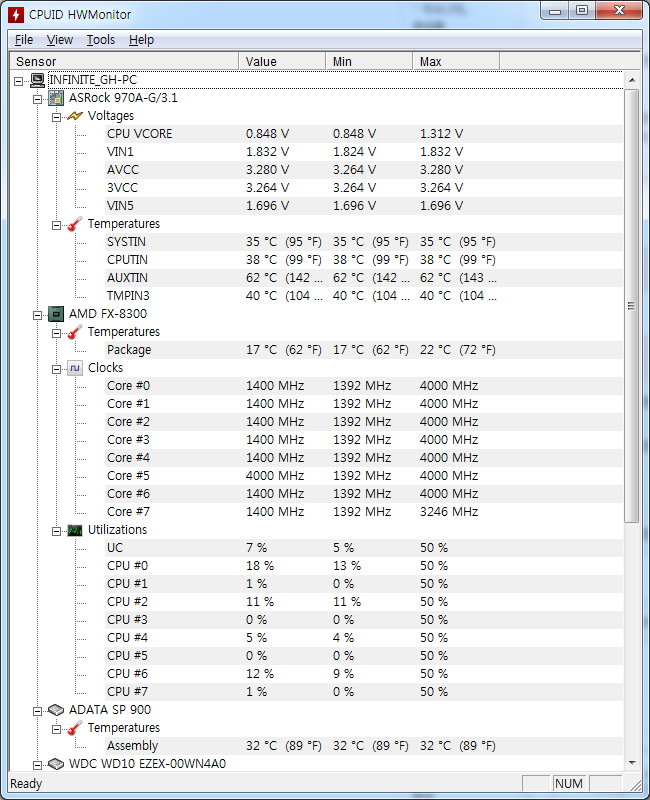Click the INFINITE_GH-PC computer icon
The height and width of the screenshot is (800, 650).
[x=38, y=80]
